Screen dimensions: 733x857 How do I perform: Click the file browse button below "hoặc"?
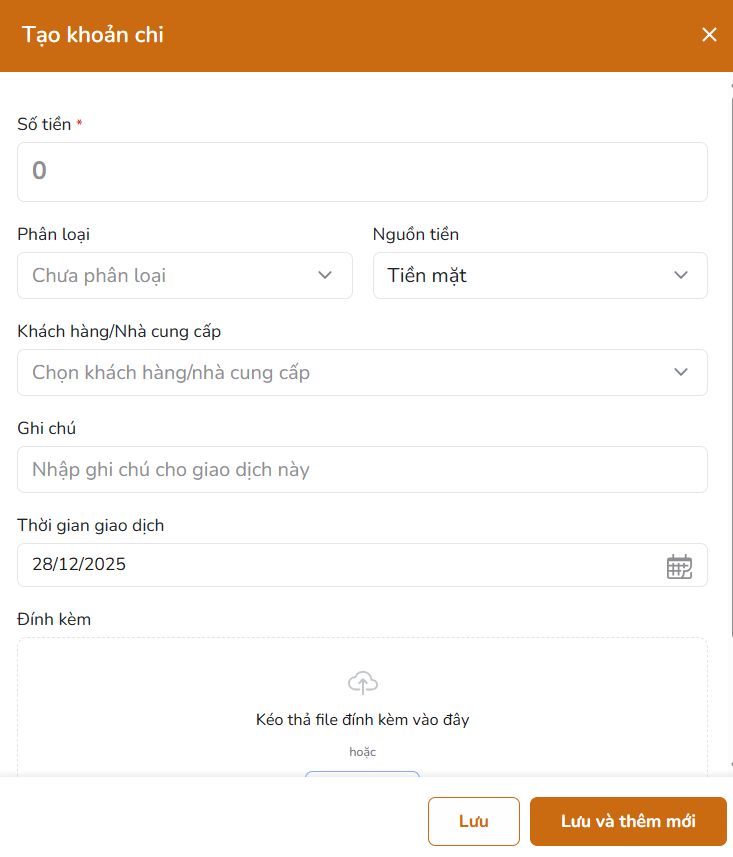(x=362, y=782)
